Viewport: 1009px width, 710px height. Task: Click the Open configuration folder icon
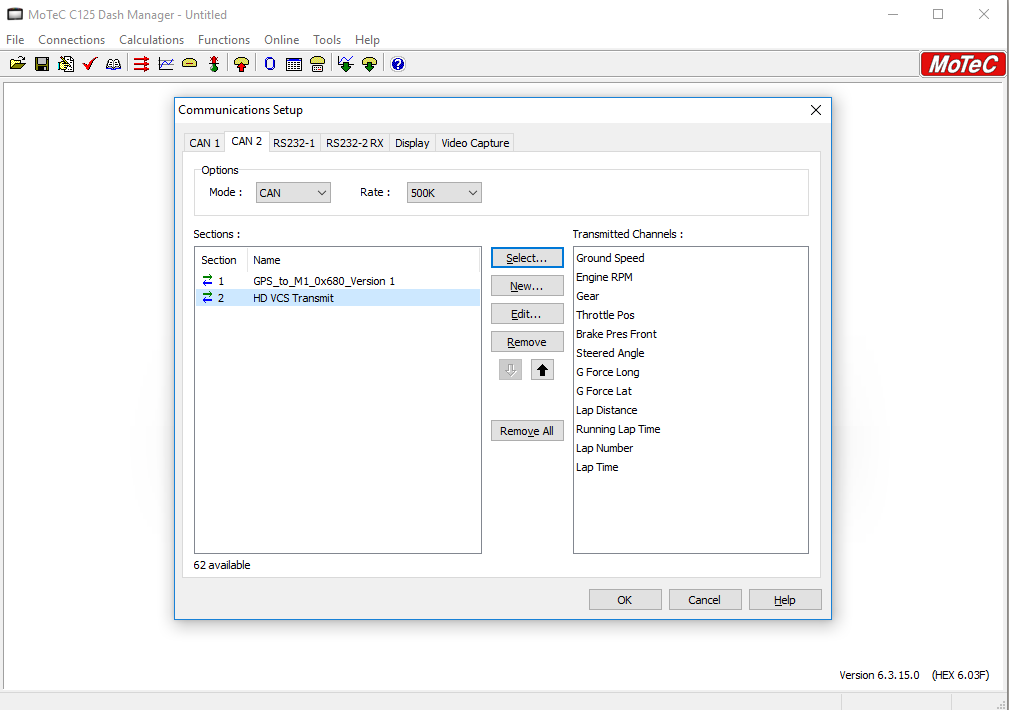pos(17,64)
